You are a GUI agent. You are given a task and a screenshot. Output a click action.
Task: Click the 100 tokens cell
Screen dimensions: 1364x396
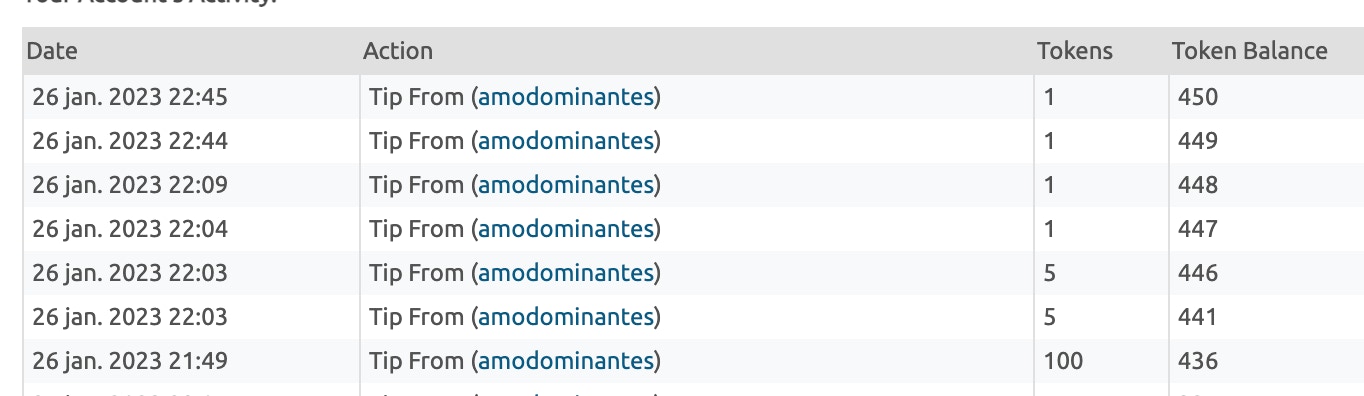point(1063,361)
